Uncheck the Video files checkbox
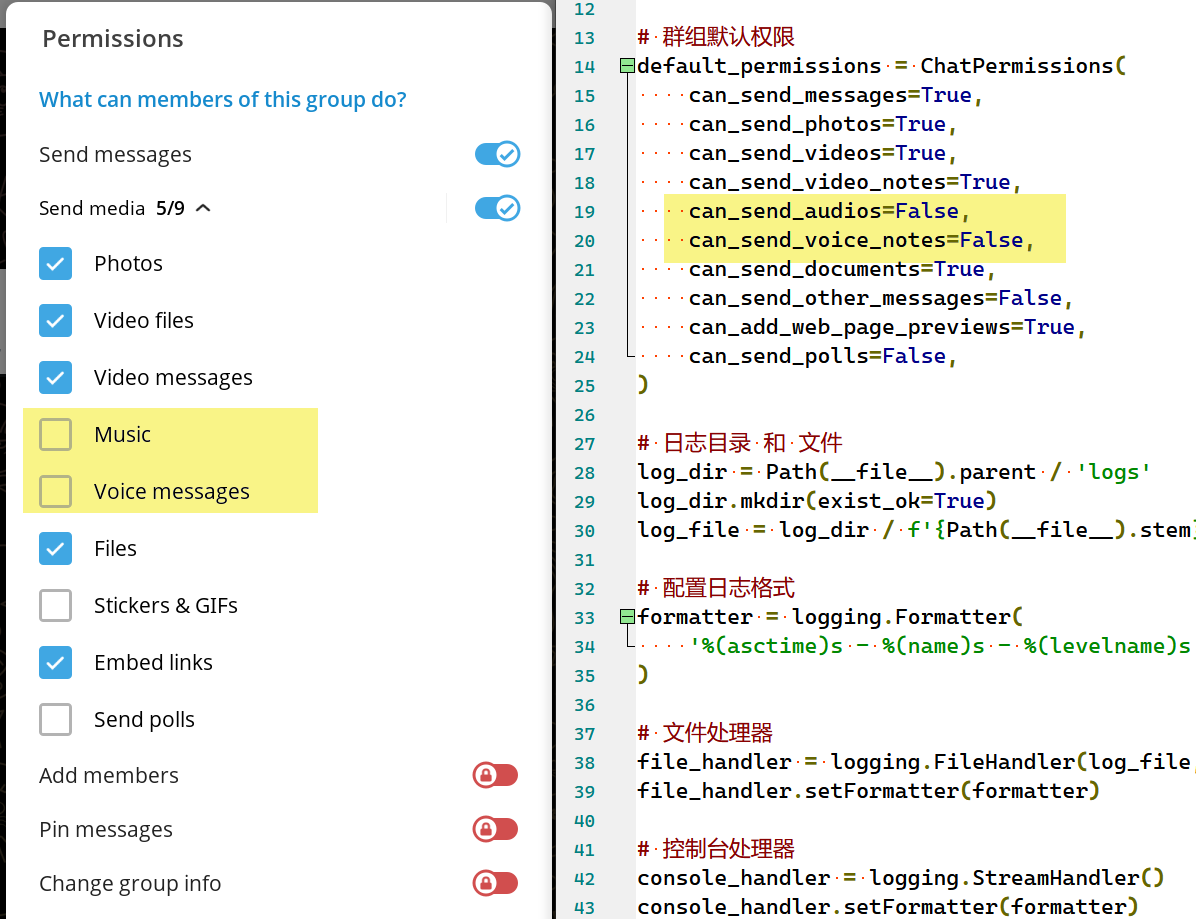 click(x=56, y=321)
